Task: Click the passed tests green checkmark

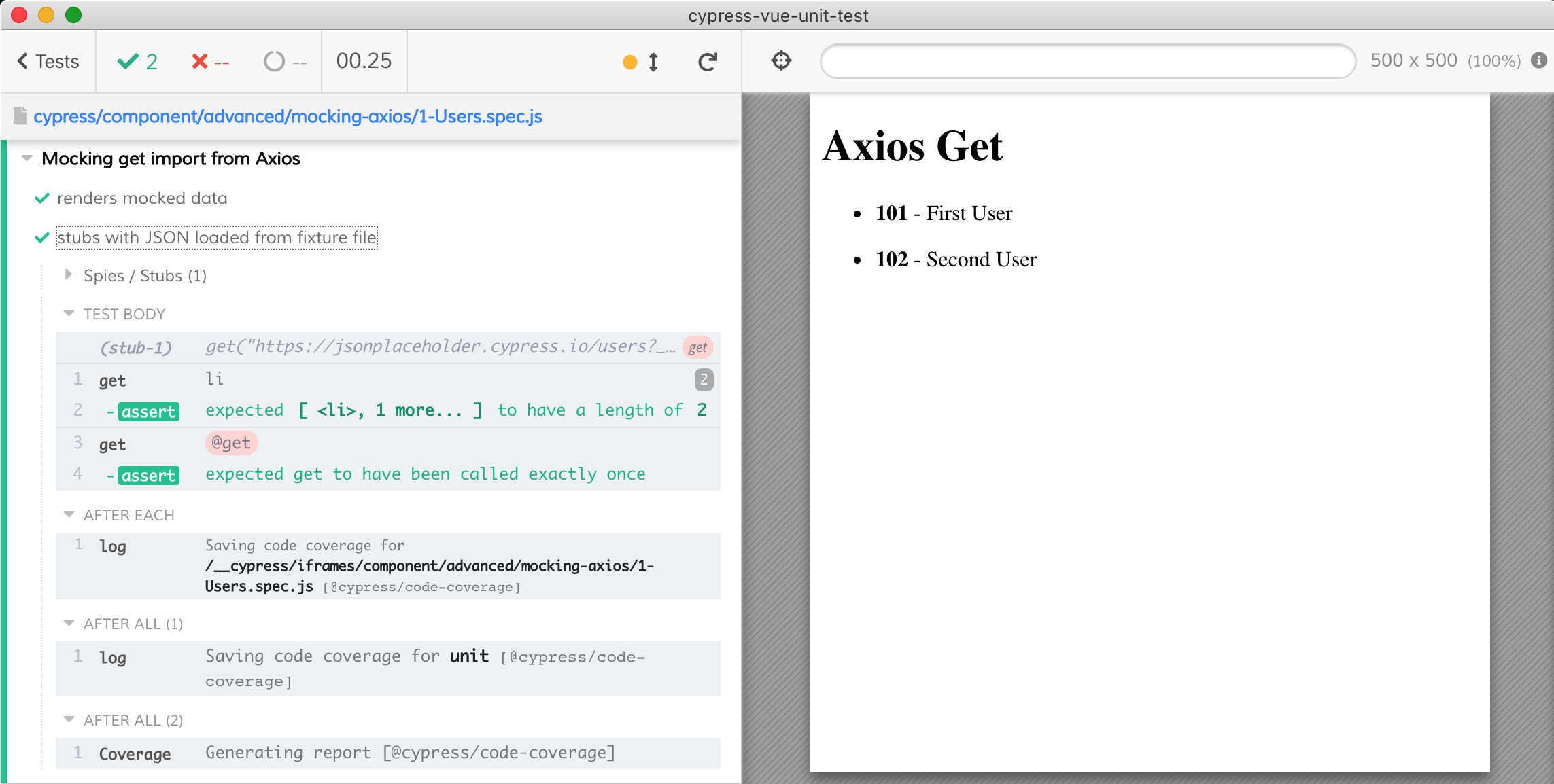Action: [128, 61]
